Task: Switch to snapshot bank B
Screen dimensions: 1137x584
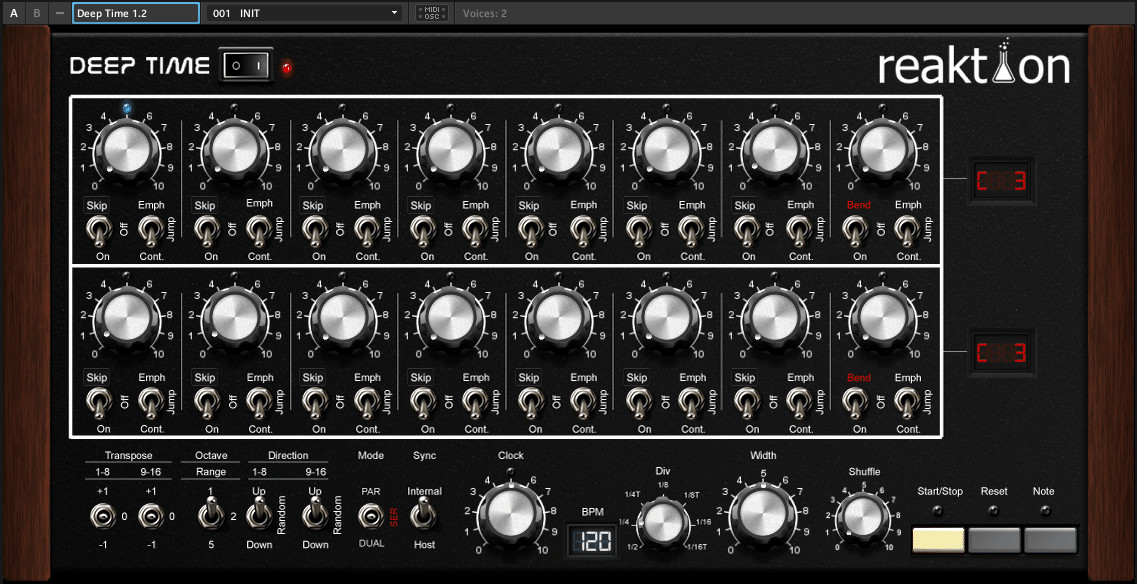Action: [x=37, y=12]
